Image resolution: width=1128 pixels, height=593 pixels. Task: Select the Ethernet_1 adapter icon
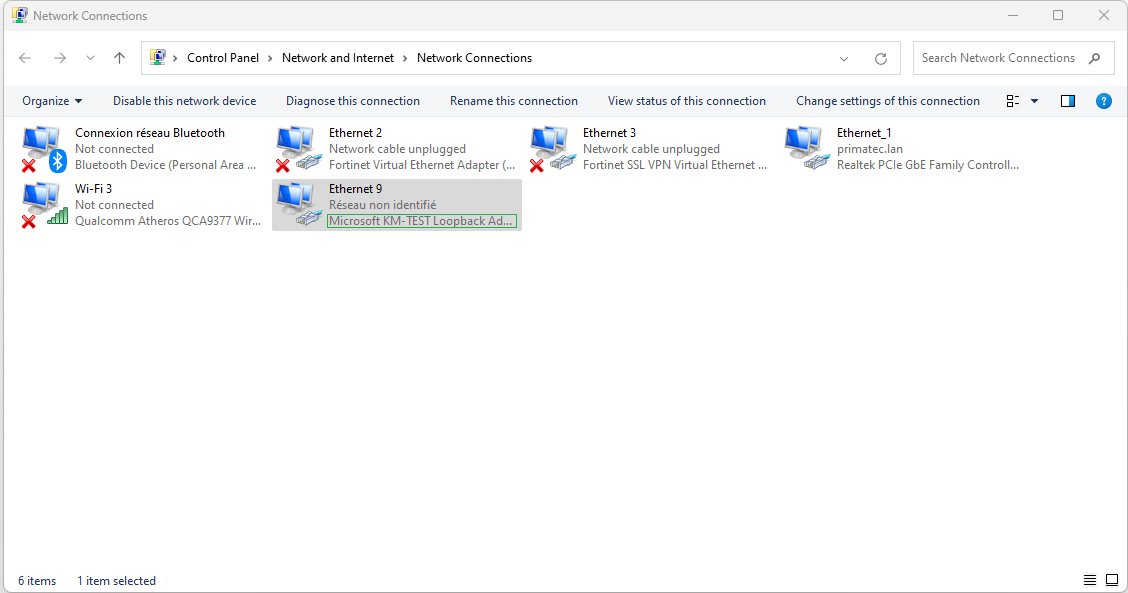[805, 148]
